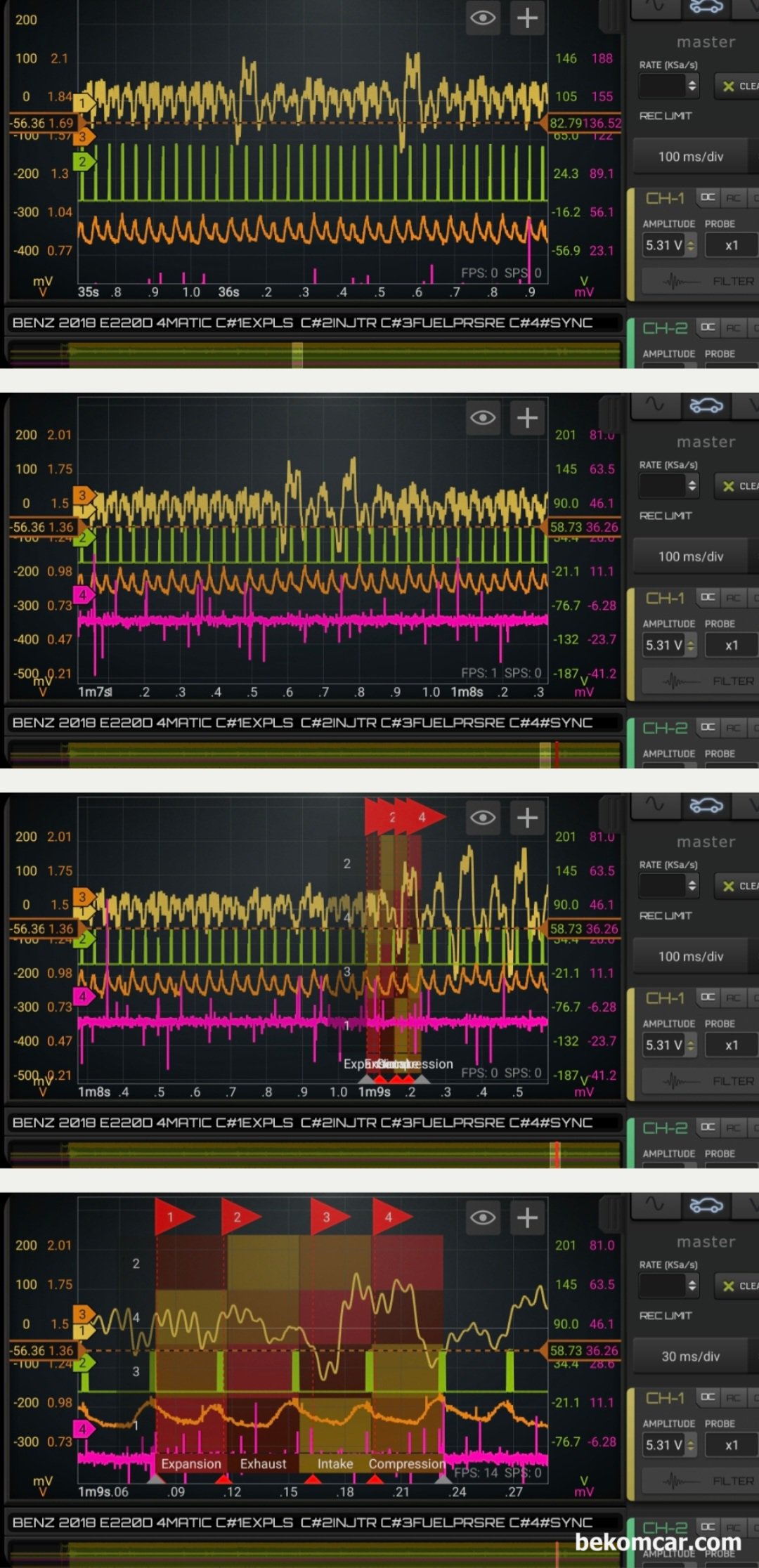
Task: Toggle the eye icon on the 35s chart
Action: click(483, 18)
